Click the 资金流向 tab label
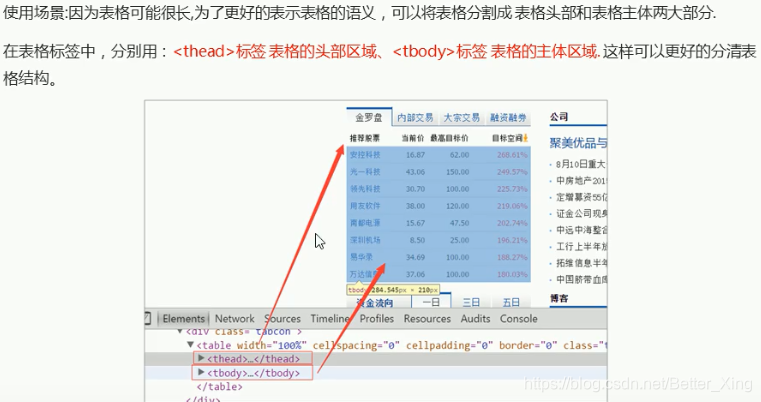The image size is (761, 402). (x=375, y=303)
